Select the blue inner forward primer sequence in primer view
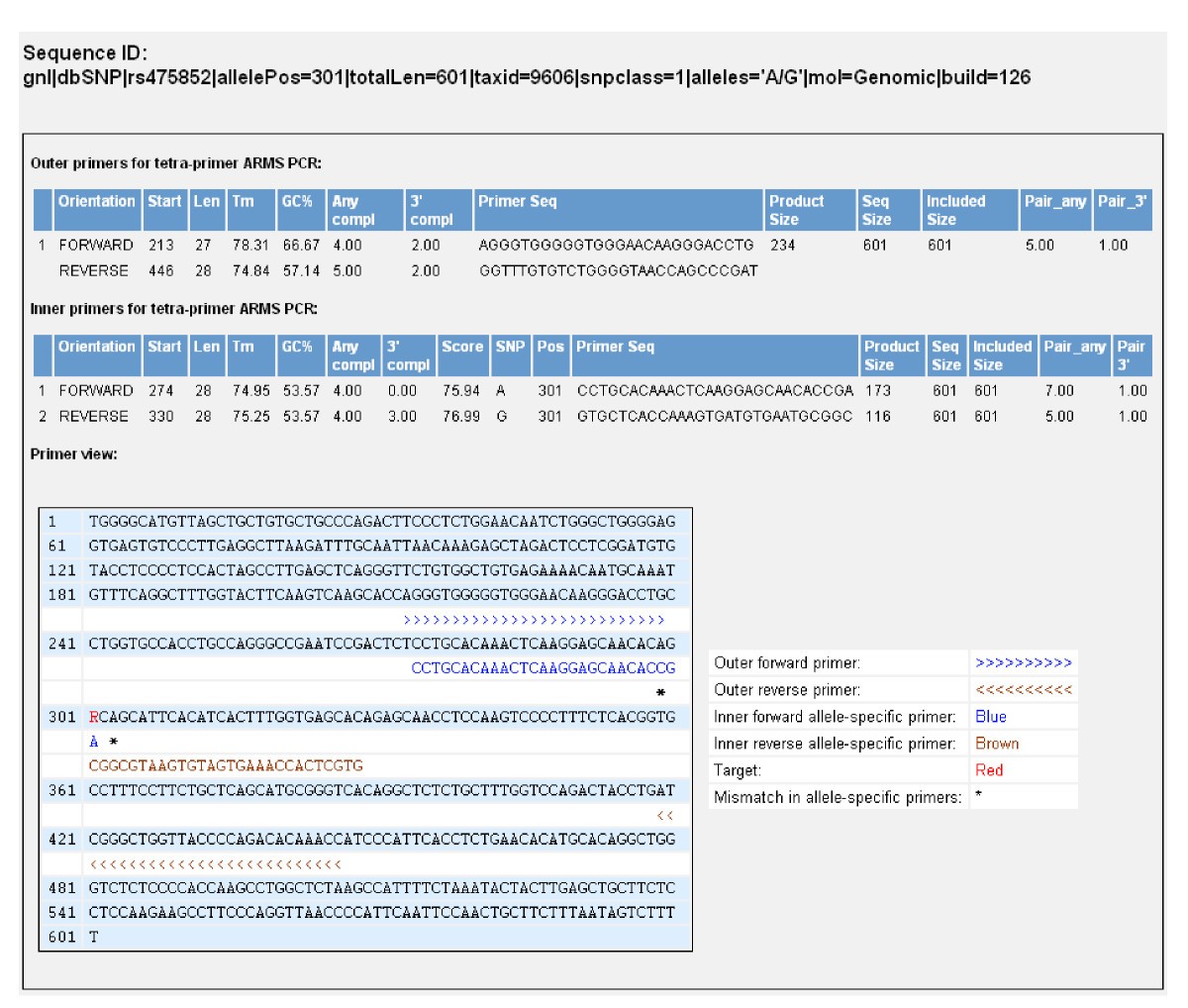Image resolution: width=1188 pixels, height=1008 pixels. (x=543, y=668)
